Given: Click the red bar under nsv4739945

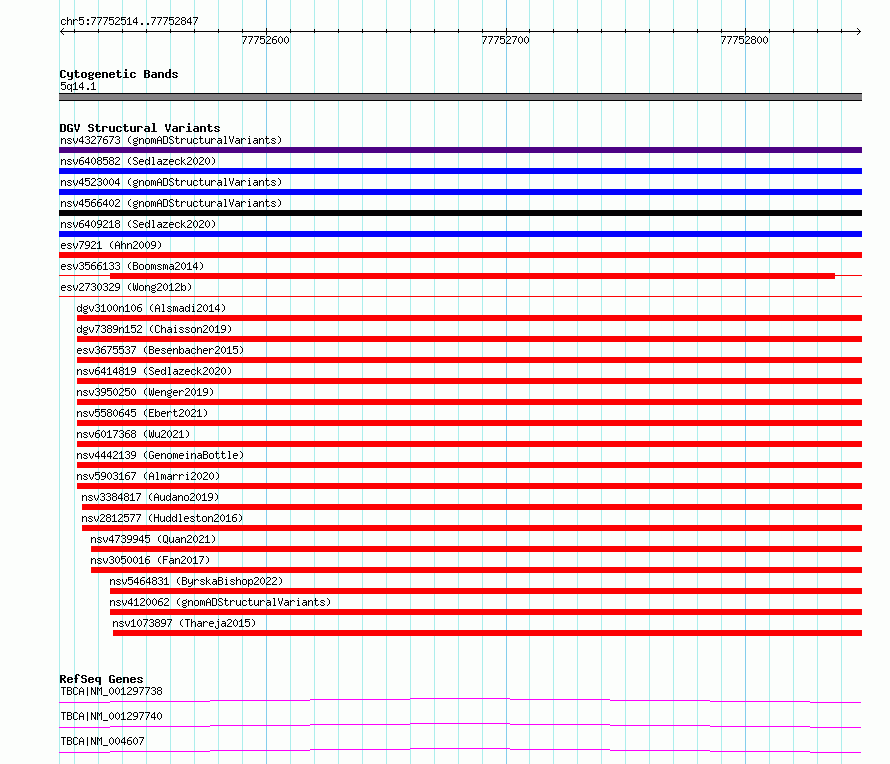Looking at the screenshot, I should [476, 549].
